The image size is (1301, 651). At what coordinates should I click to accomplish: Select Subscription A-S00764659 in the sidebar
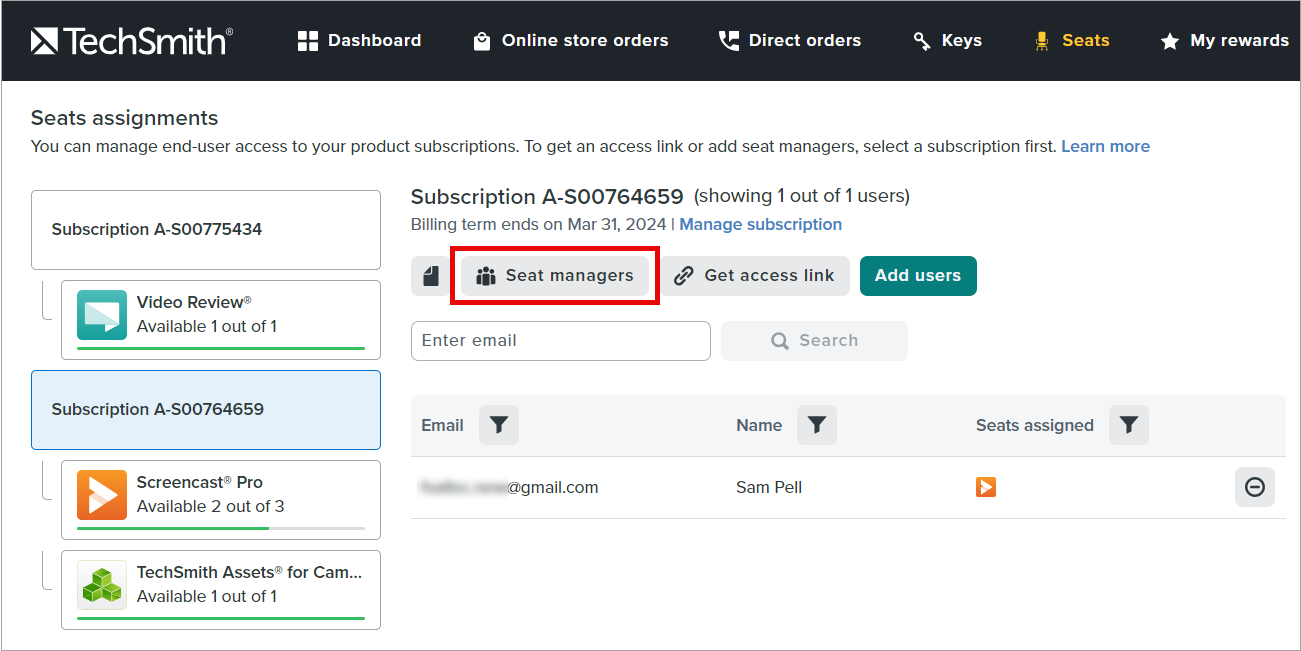click(206, 410)
